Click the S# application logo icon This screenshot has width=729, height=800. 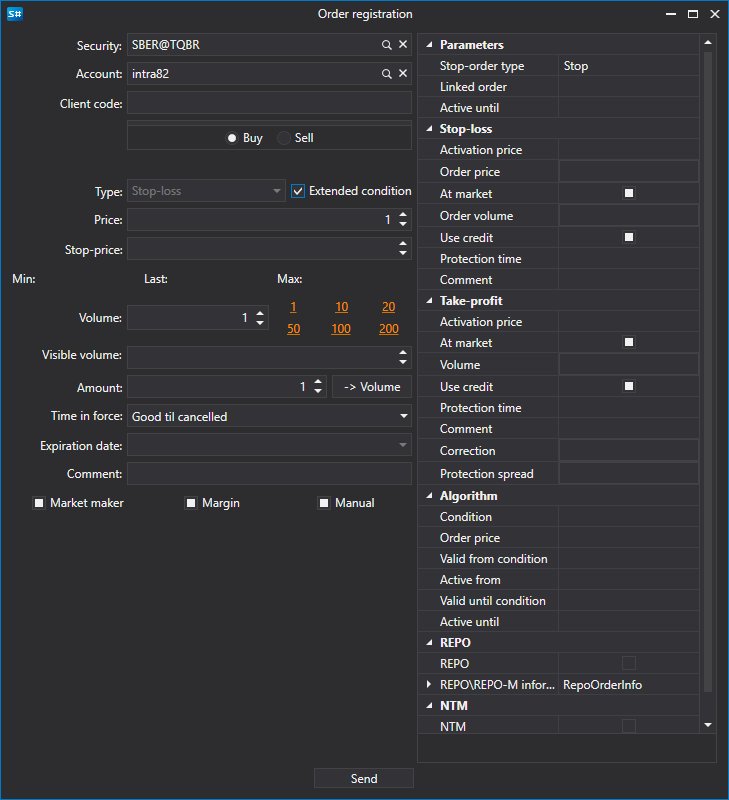coord(15,14)
